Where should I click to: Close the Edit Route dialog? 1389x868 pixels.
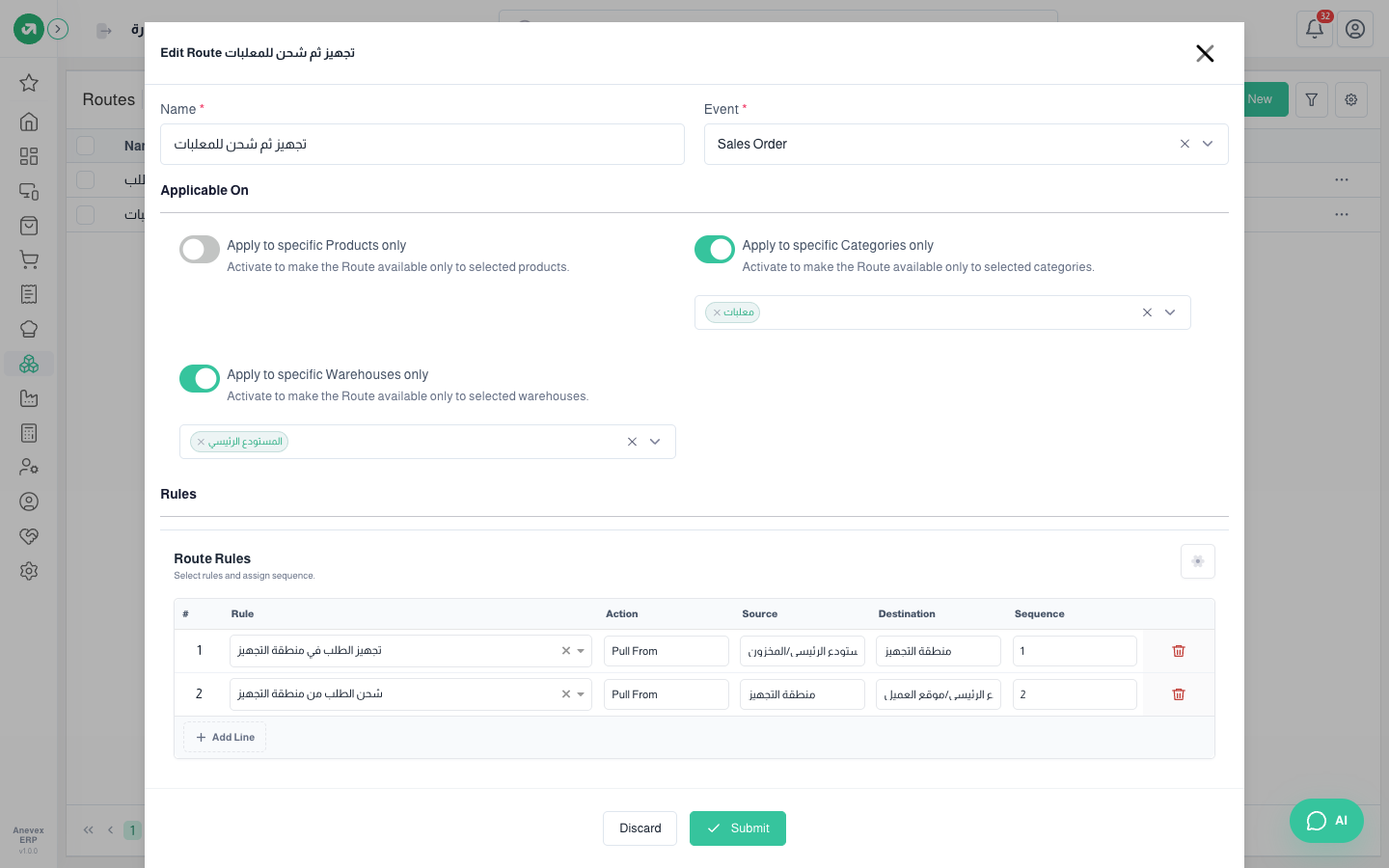coord(1205,53)
